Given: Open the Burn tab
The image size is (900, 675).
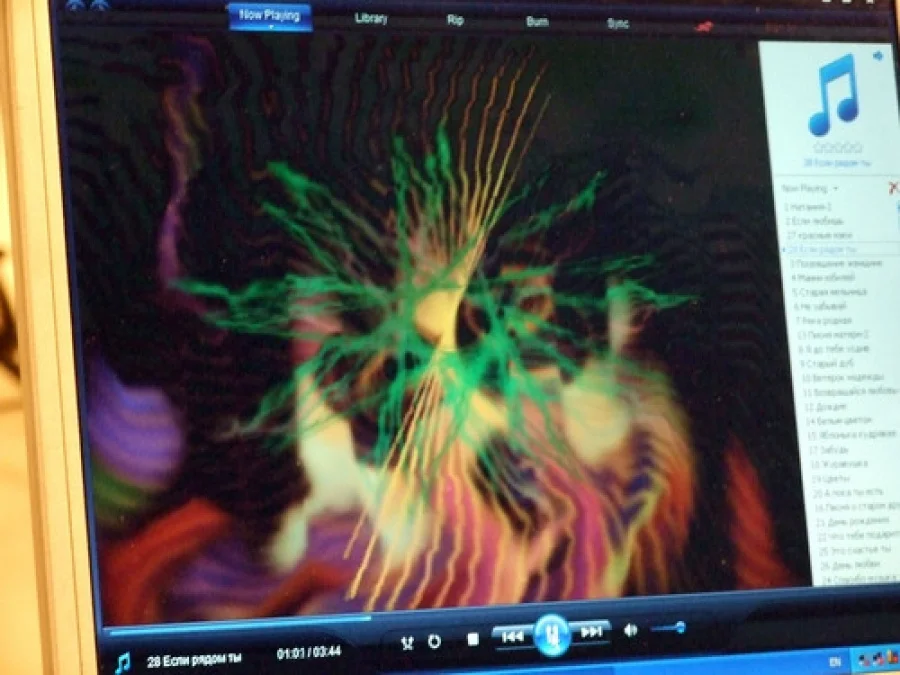Looking at the screenshot, I should (x=537, y=21).
